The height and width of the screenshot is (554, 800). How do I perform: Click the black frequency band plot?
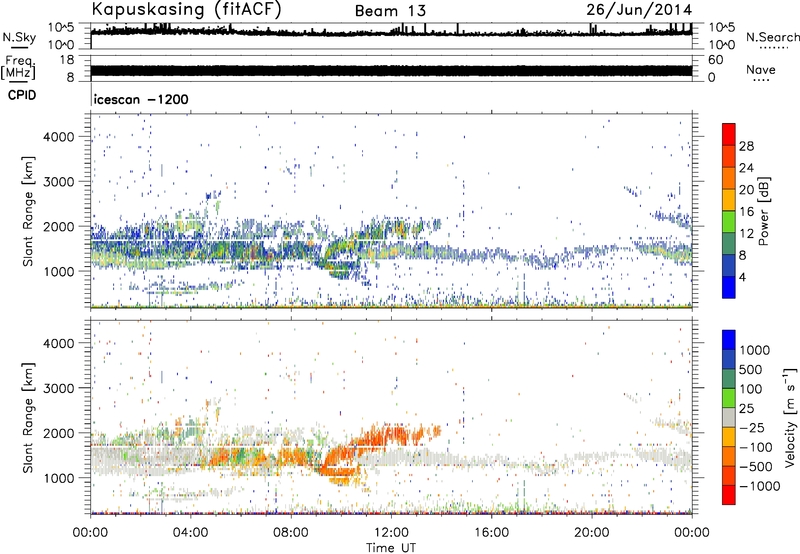click(x=391, y=71)
